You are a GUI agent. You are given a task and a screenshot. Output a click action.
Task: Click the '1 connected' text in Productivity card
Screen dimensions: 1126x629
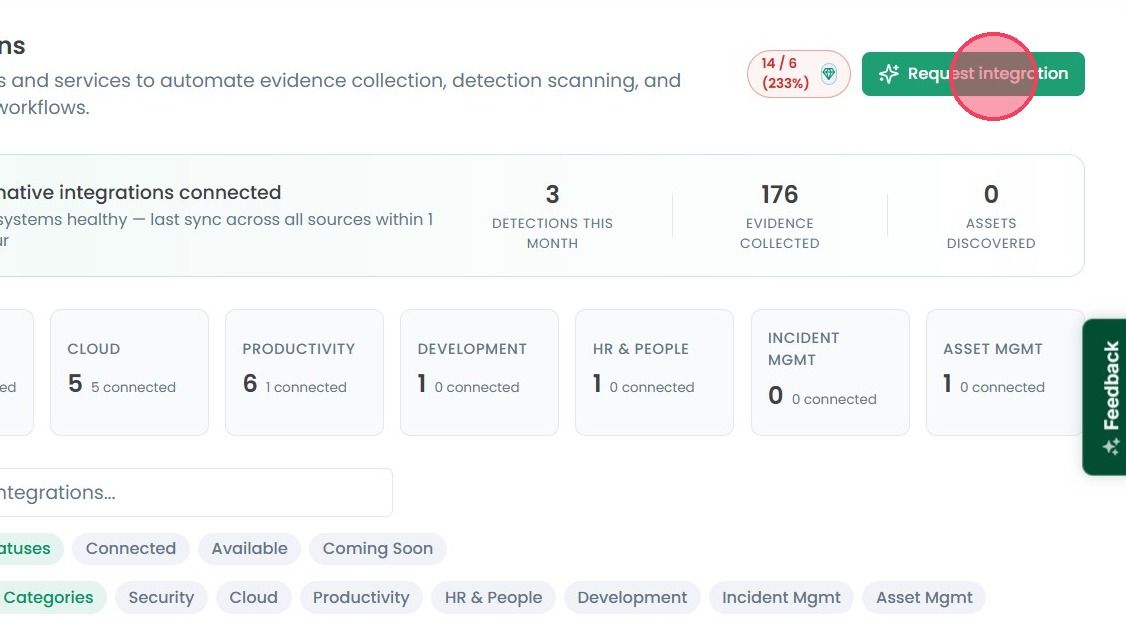pyautogui.click(x=306, y=387)
